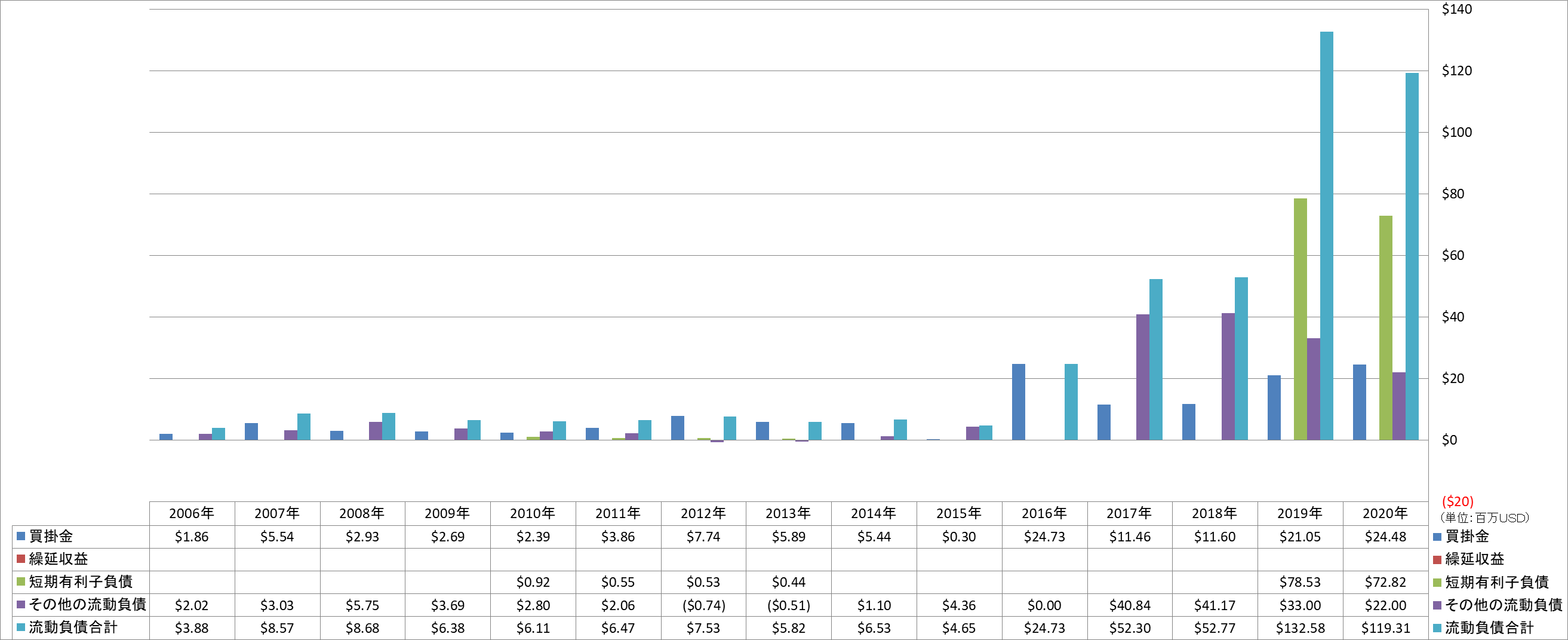Click the $40.84 other liabilities cell
The image size is (1568, 640).
(x=1129, y=605)
